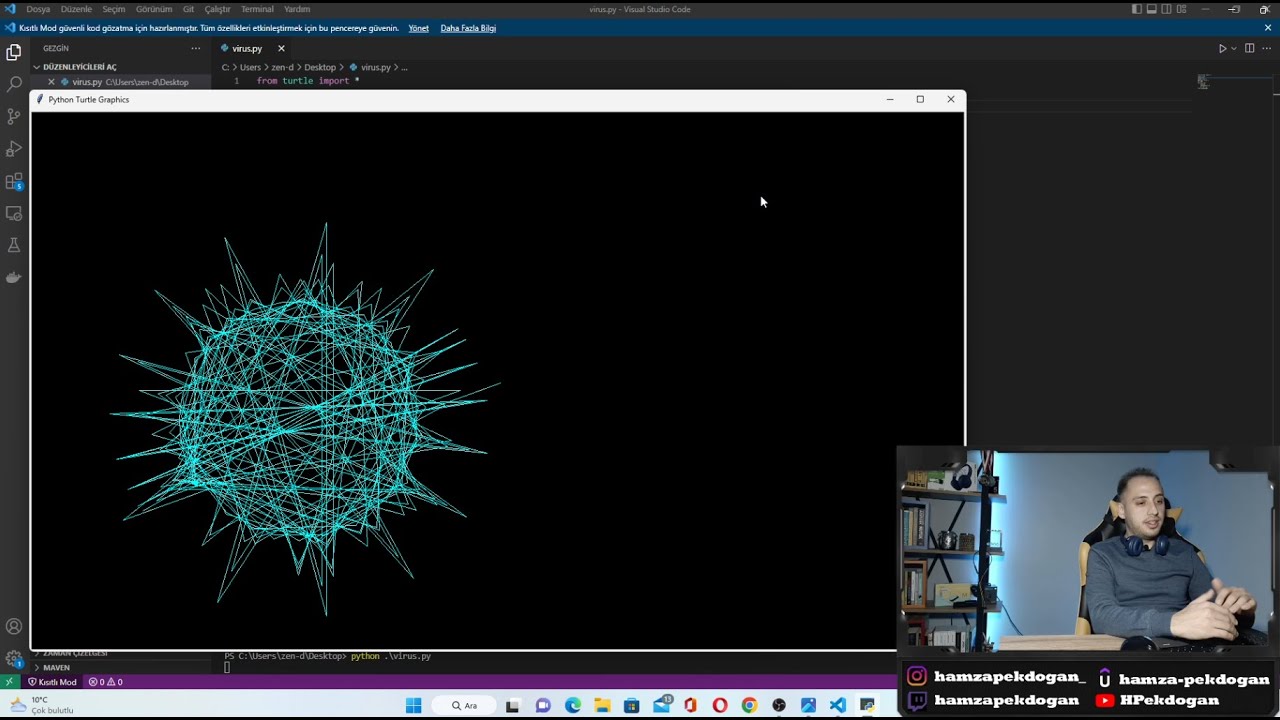The image size is (1280, 720).
Task: Open Google Chrome from the taskbar
Action: [749, 705]
